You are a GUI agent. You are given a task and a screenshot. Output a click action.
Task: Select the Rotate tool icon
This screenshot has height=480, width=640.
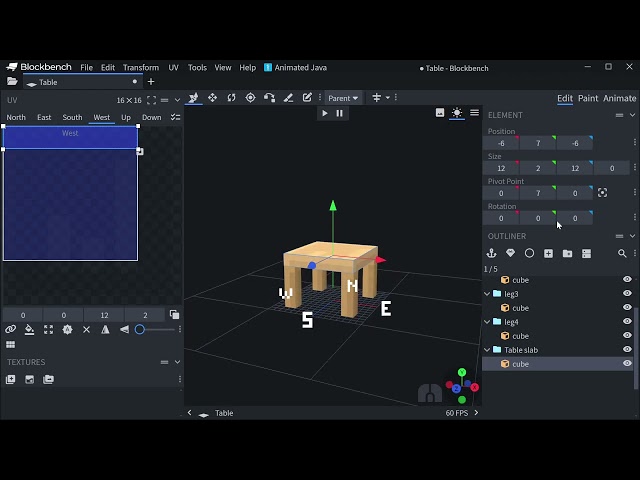pyautogui.click(x=231, y=98)
